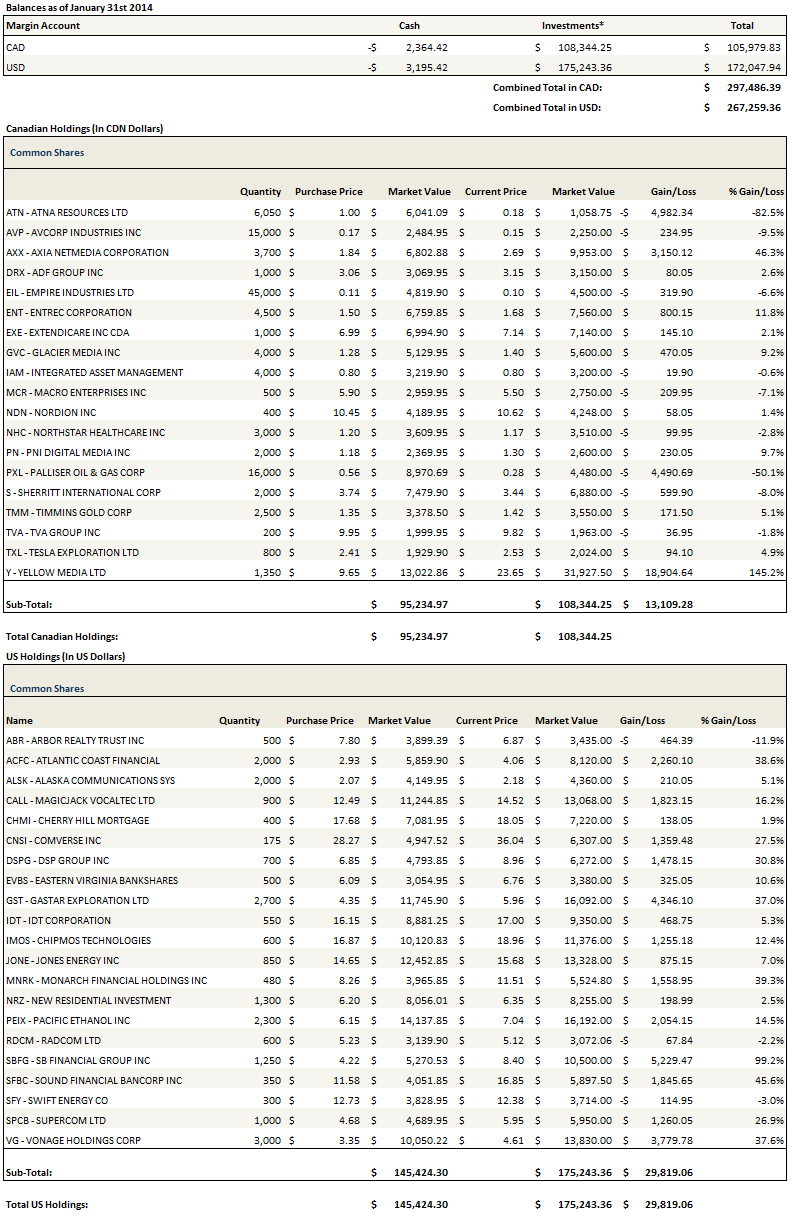Click the "Canadian Holdings (In CDN Dollars)" heading
Screen dimensions: 800x1216
(x=84, y=129)
